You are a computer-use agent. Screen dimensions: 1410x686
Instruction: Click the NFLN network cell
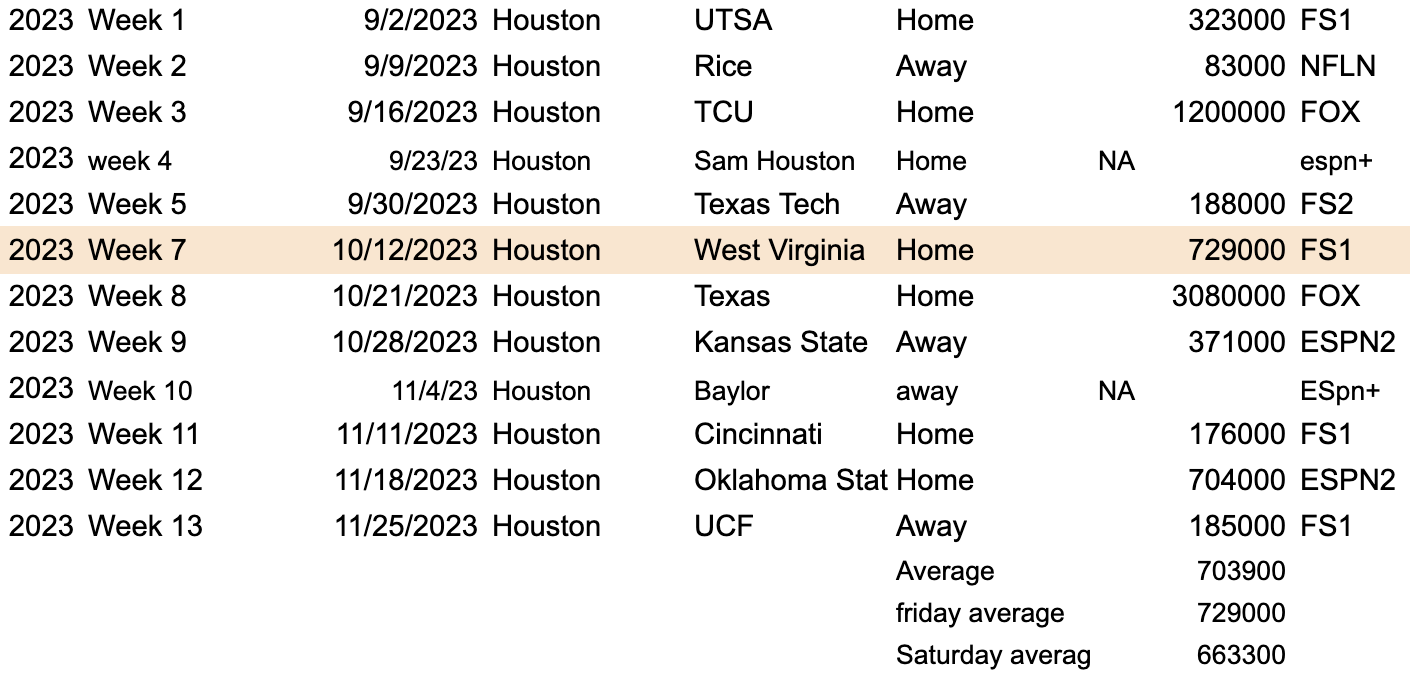point(1337,66)
